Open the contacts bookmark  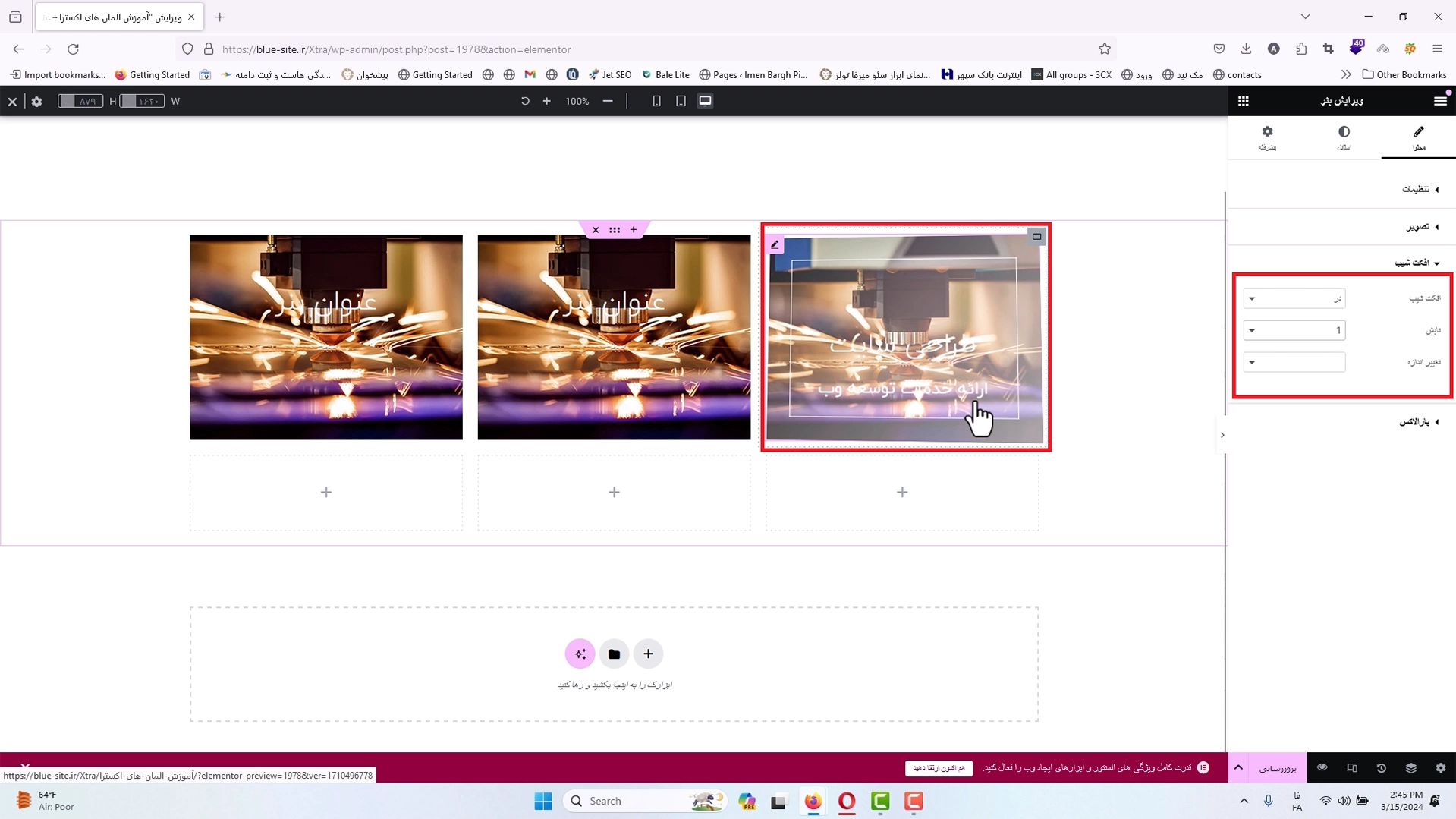click(x=1237, y=74)
